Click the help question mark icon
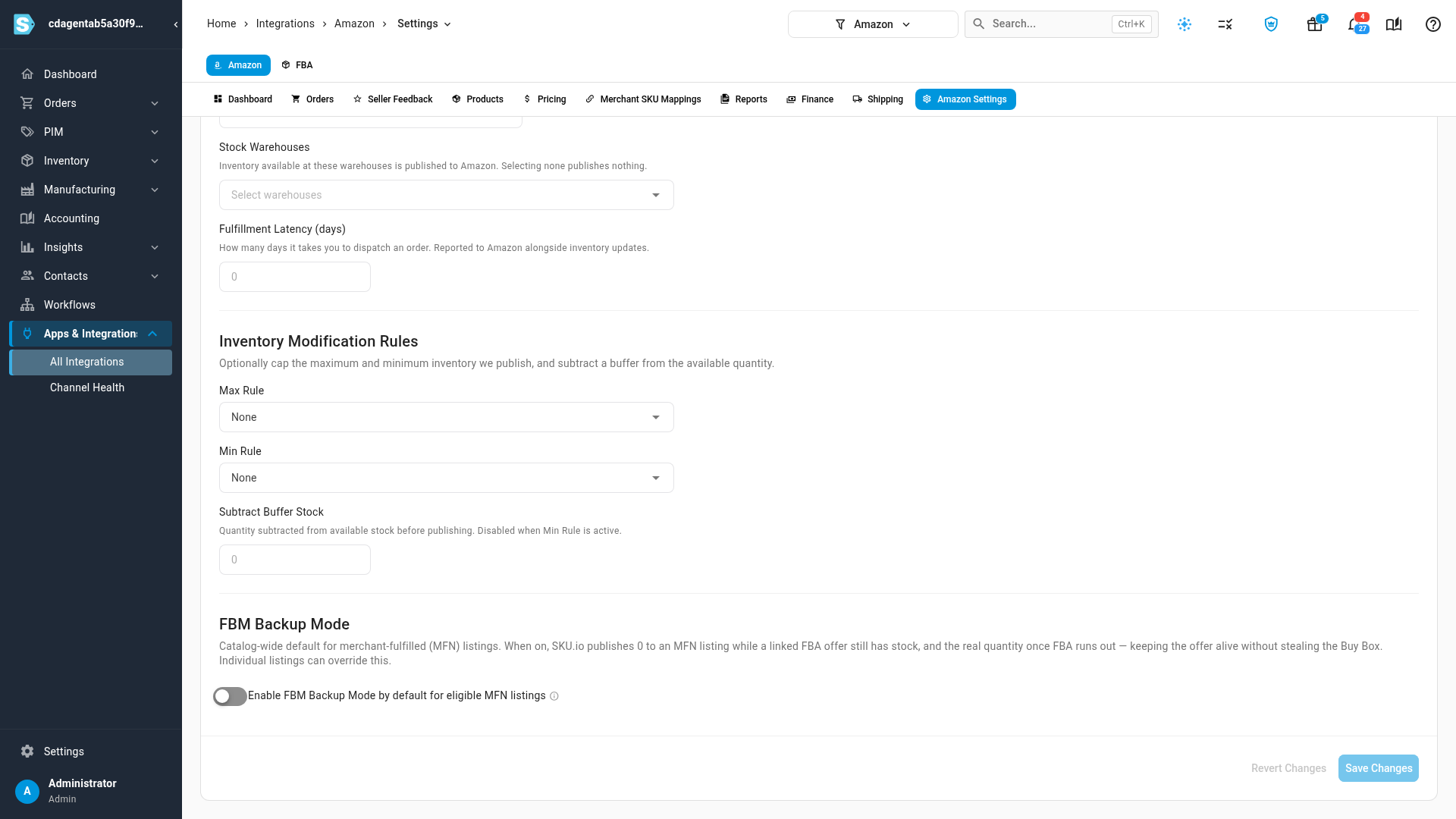Image resolution: width=1456 pixels, height=819 pixels. [1432, 24]
